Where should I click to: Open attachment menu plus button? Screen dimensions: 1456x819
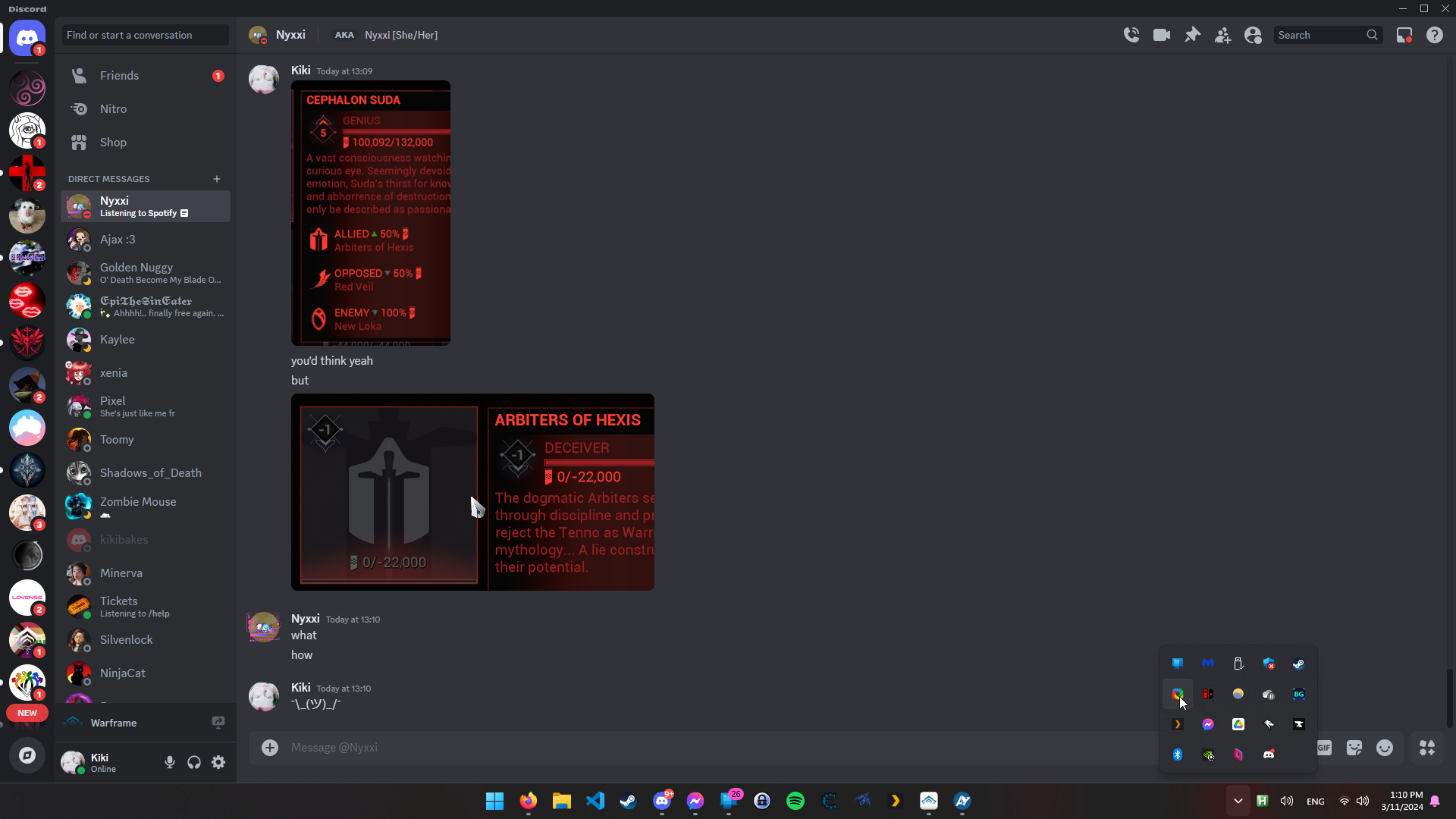270,748
